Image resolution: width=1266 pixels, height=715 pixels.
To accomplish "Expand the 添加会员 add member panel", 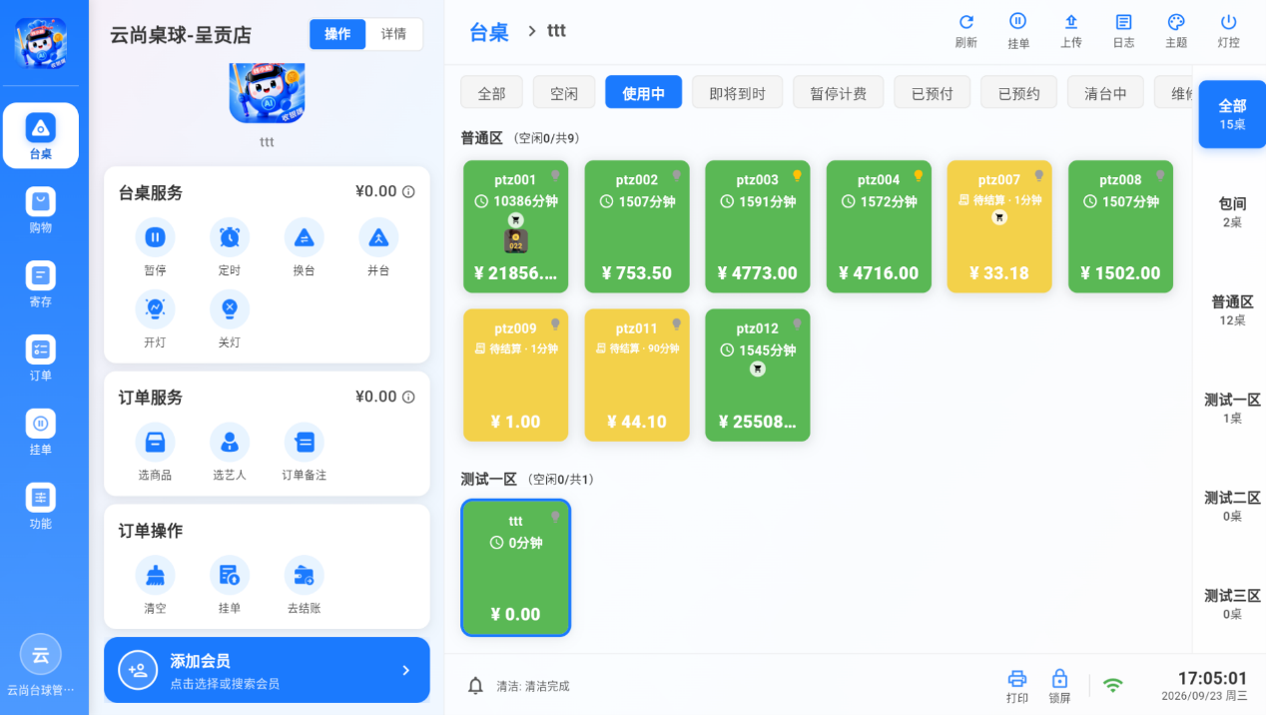I will (x=267, y=670).
